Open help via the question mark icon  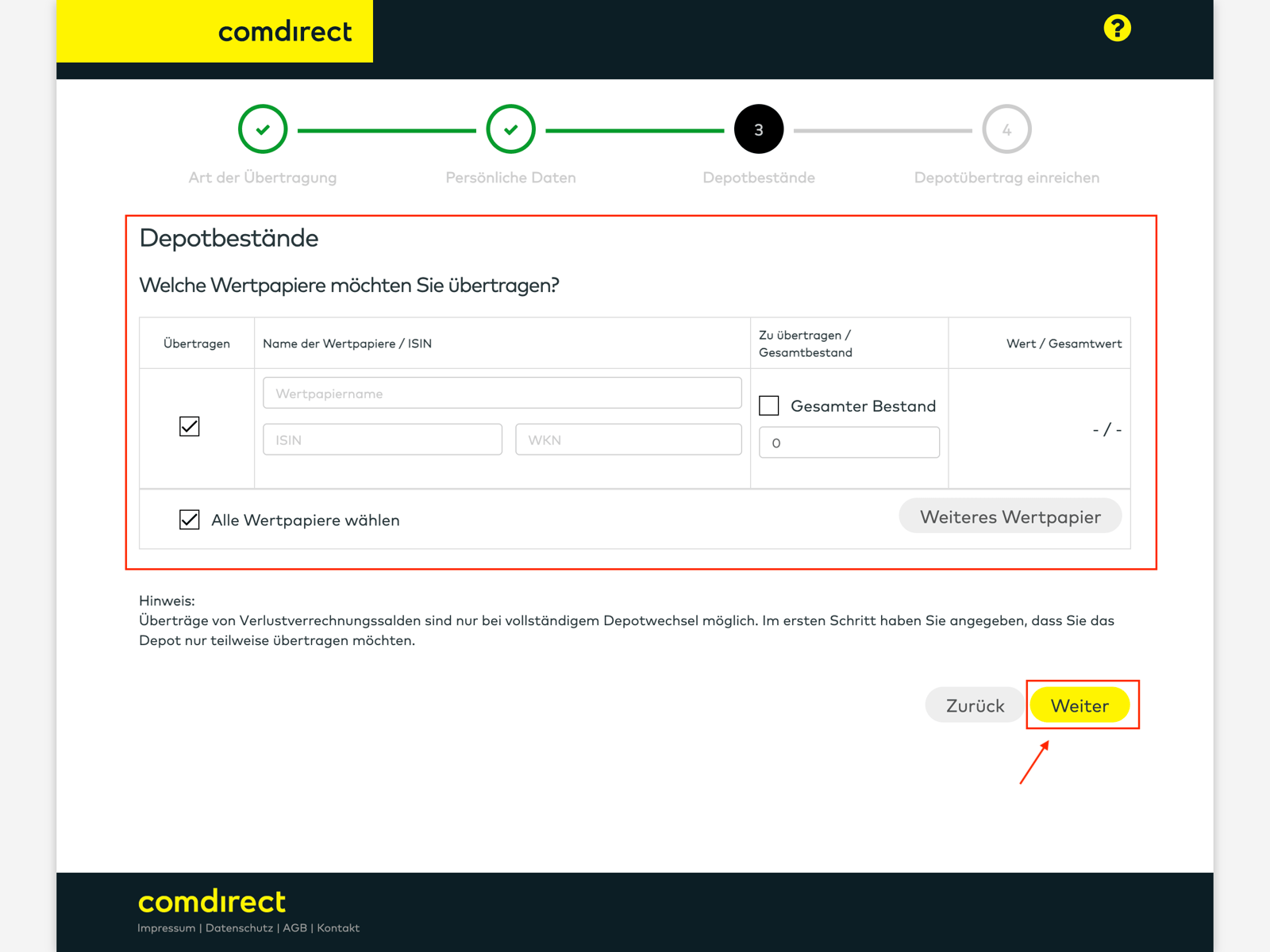tap(1118, 28)
